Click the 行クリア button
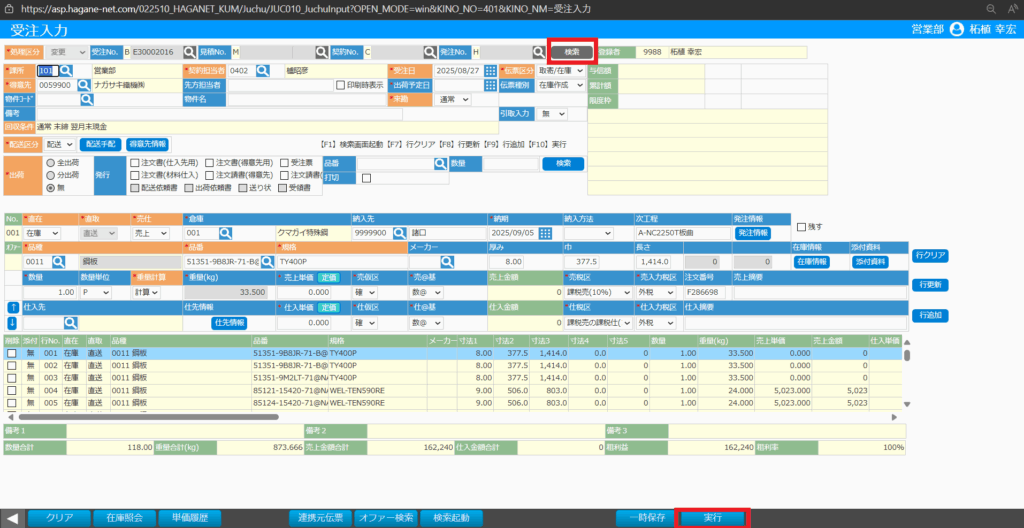Viewport: 1024px width, 528px height. (930, 256)
